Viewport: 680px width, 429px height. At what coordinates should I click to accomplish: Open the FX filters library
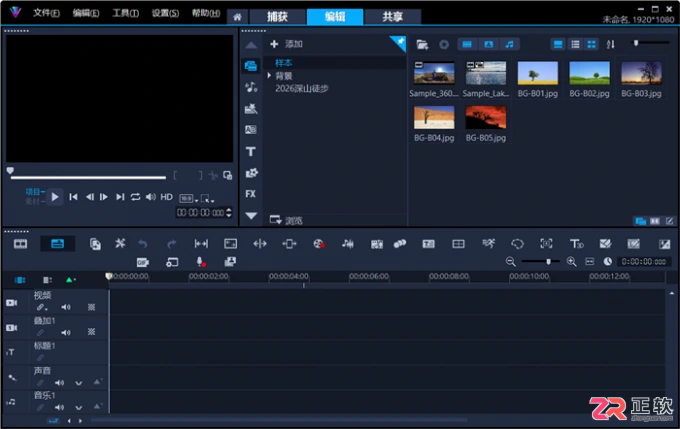click(x=251, y=194)
